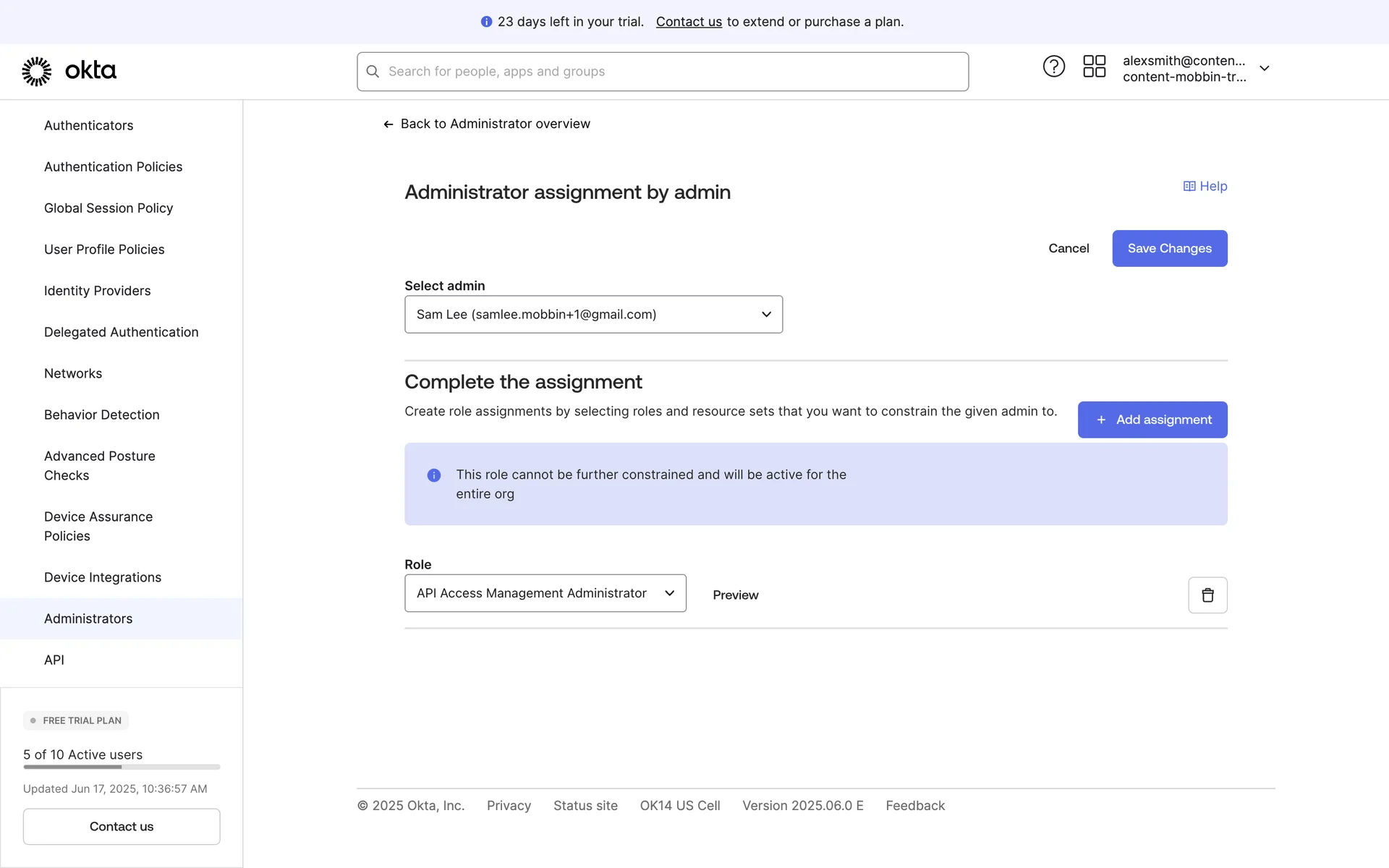Open the apps grid icon
The image size is (1389, 868).
(x=1094, y=67)
